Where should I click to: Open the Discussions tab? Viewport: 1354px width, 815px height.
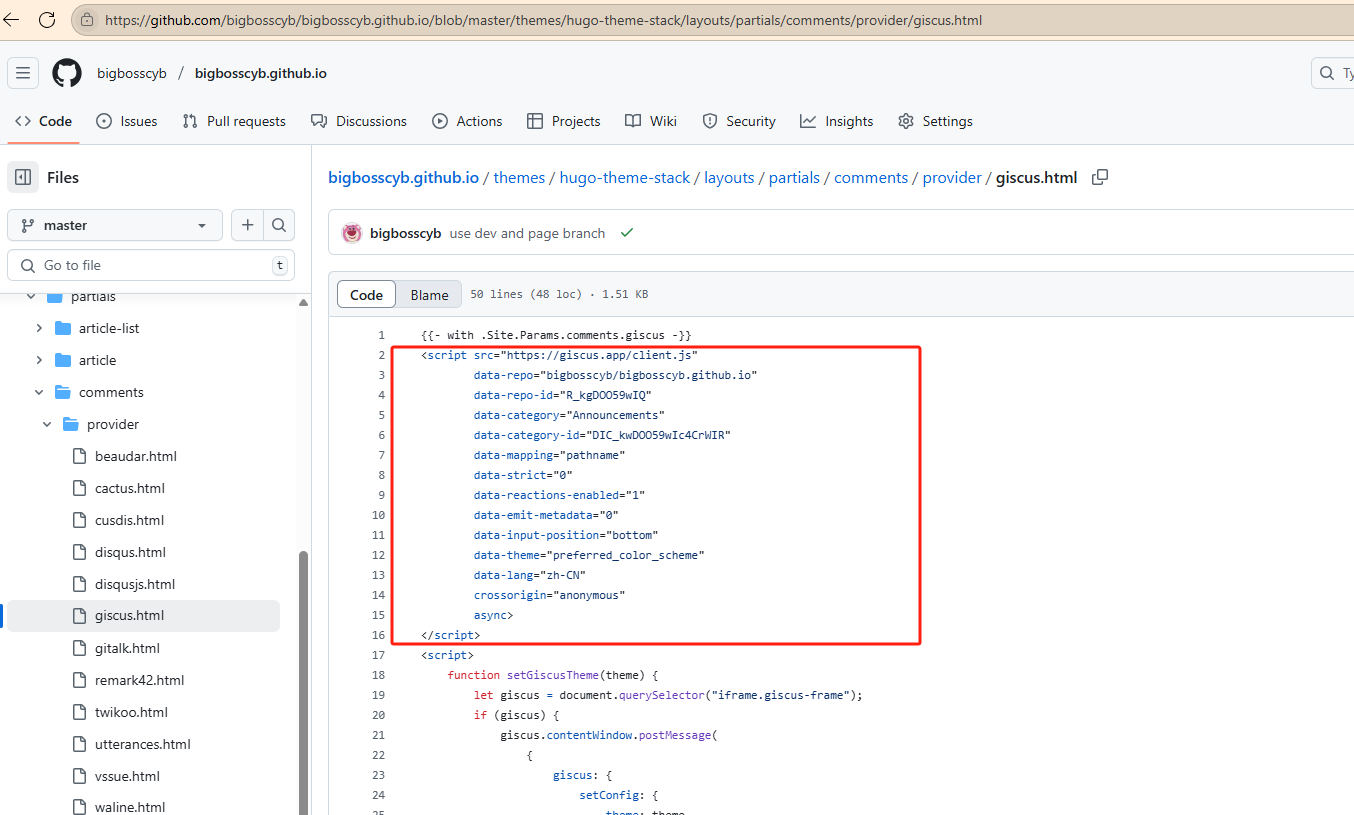coord(359,121)
